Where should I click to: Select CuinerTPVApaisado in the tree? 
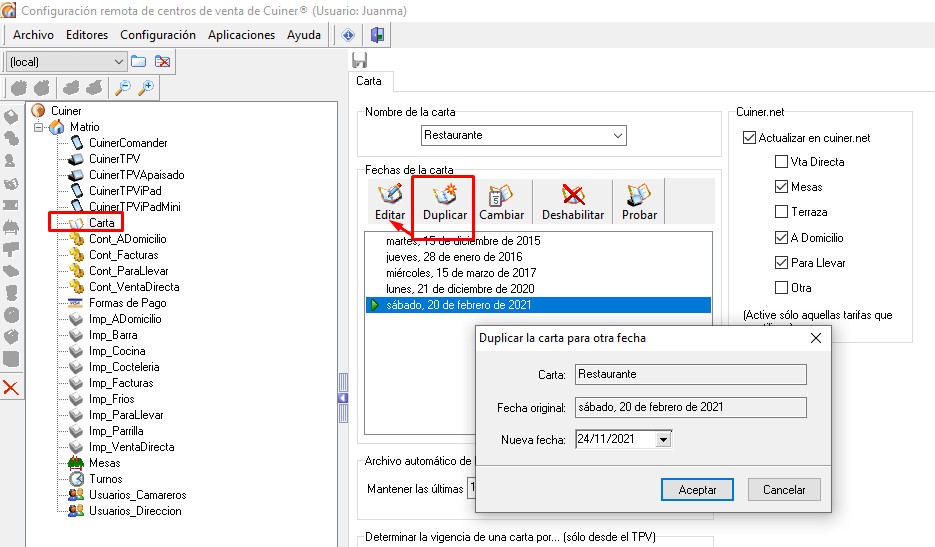pyautogui.click(x=137, y=175)
